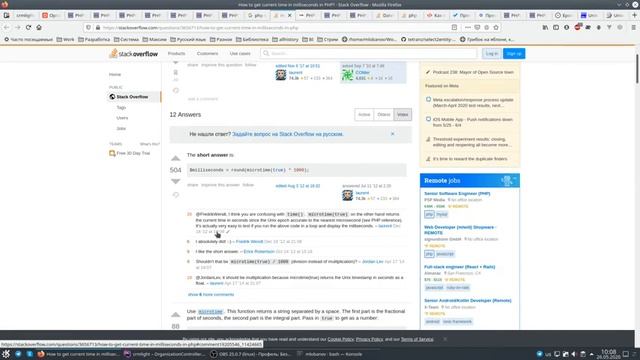Open the Products menu

point(176,53)
